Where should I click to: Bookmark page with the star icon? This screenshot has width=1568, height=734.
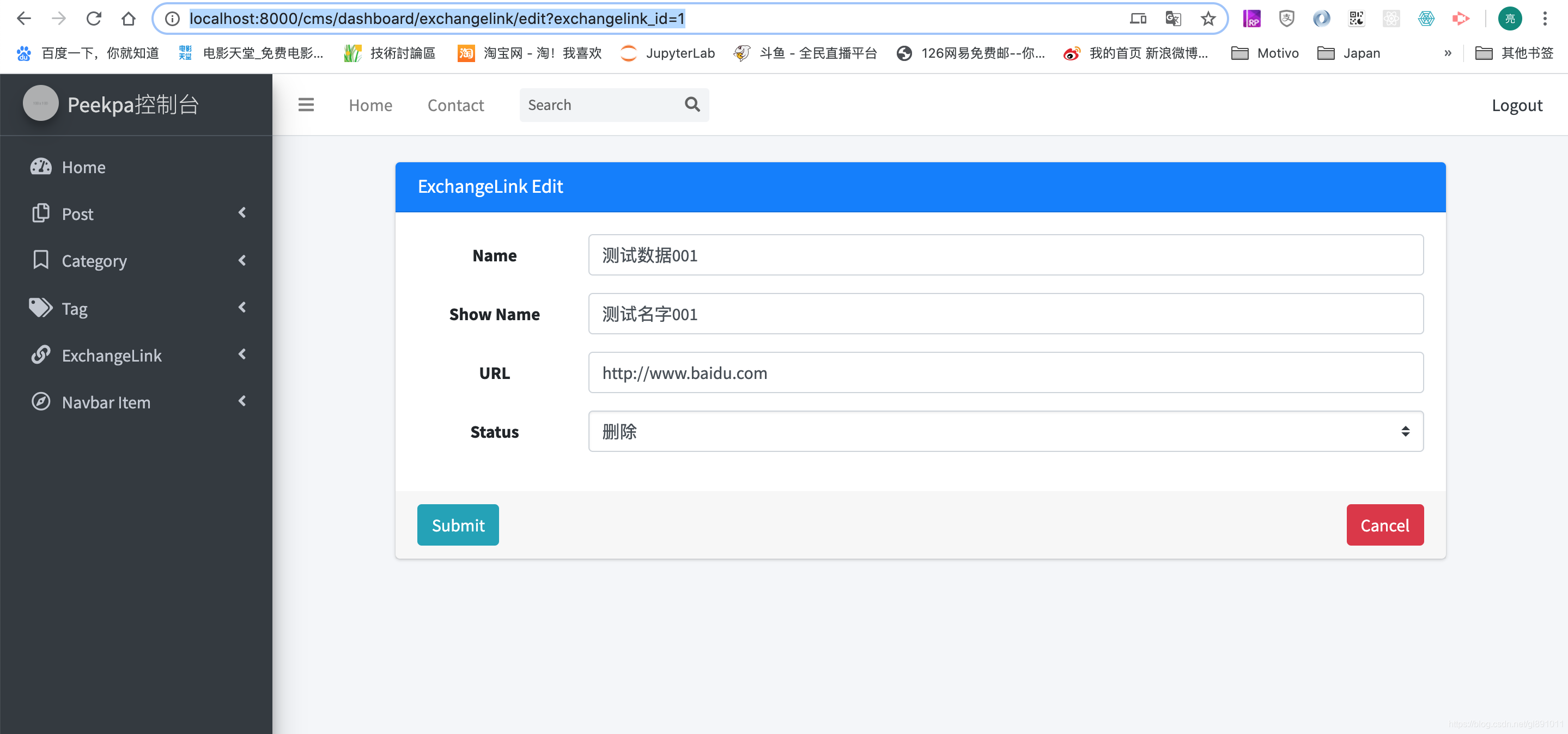coord(1208,19)
